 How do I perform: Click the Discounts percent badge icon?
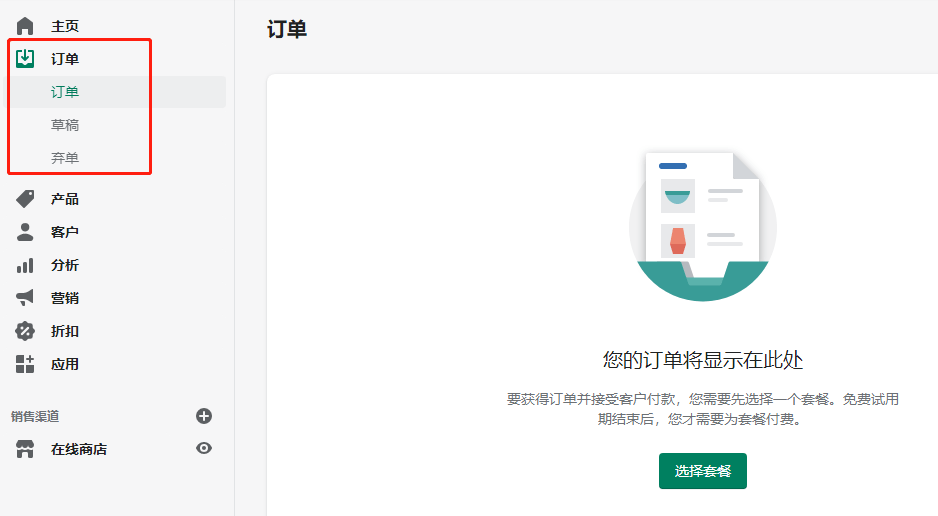[25, 331]
